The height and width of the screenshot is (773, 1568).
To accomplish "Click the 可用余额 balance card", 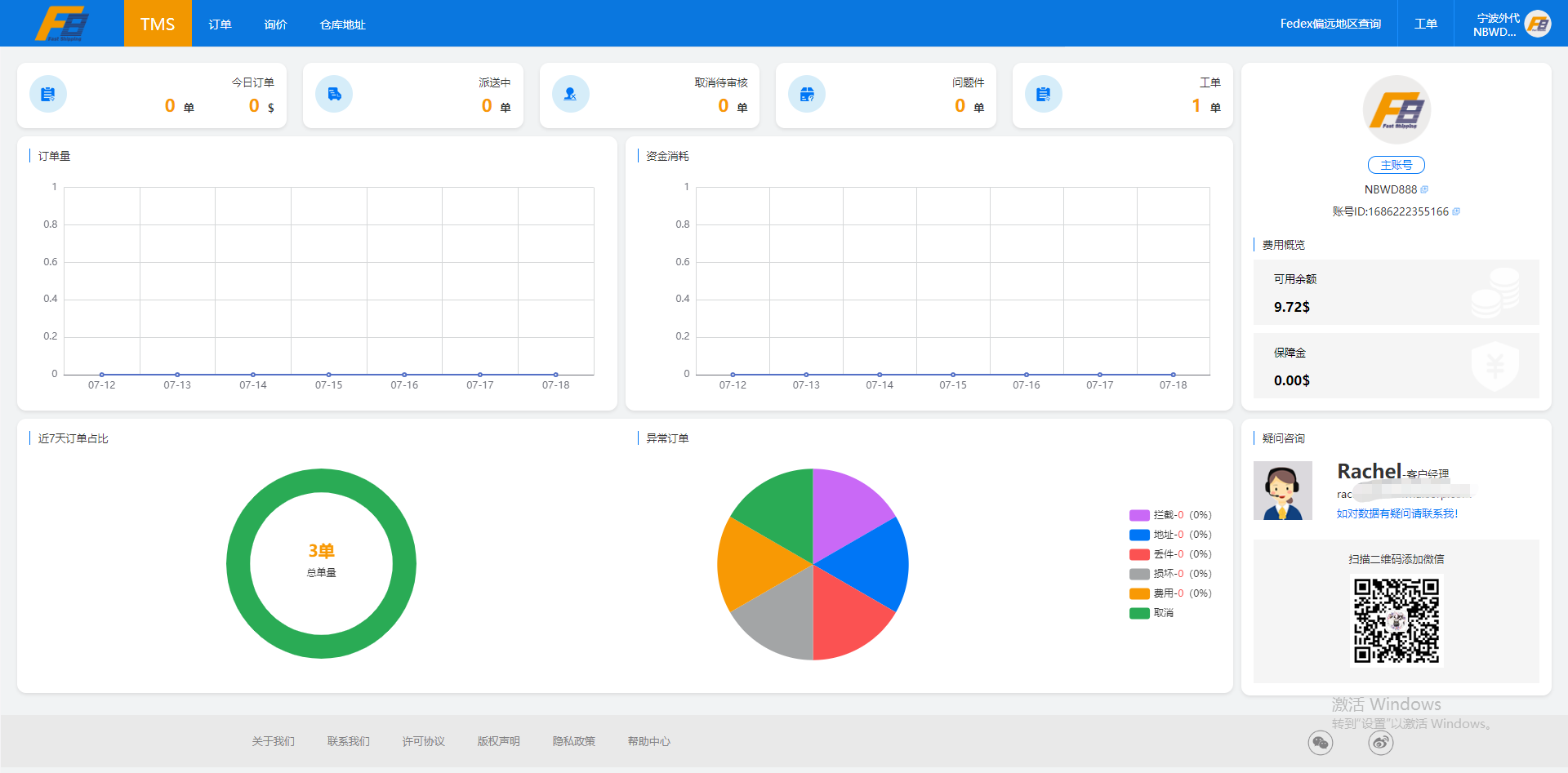I will [x=1396, y=292].
